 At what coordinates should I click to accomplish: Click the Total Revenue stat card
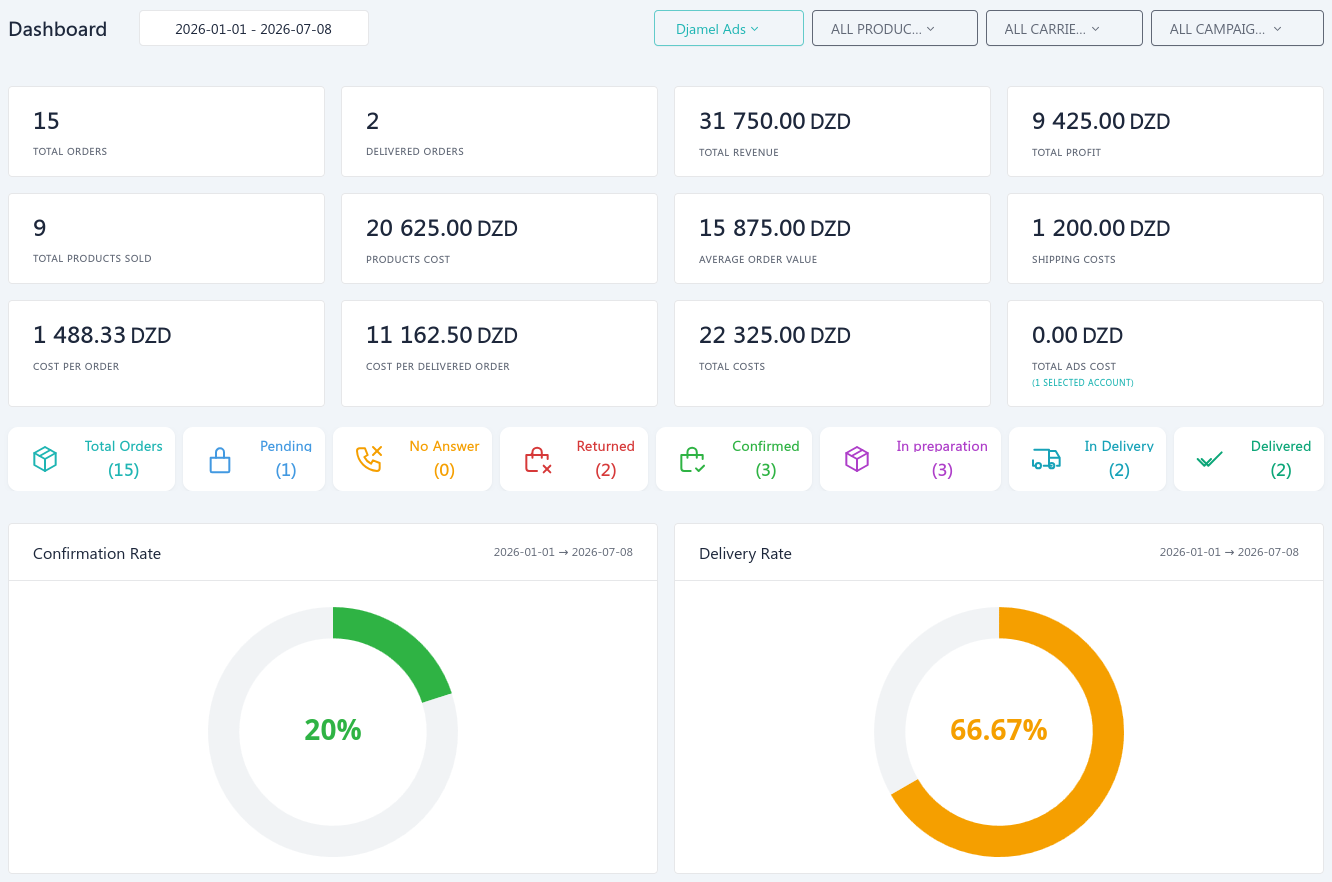832,131
